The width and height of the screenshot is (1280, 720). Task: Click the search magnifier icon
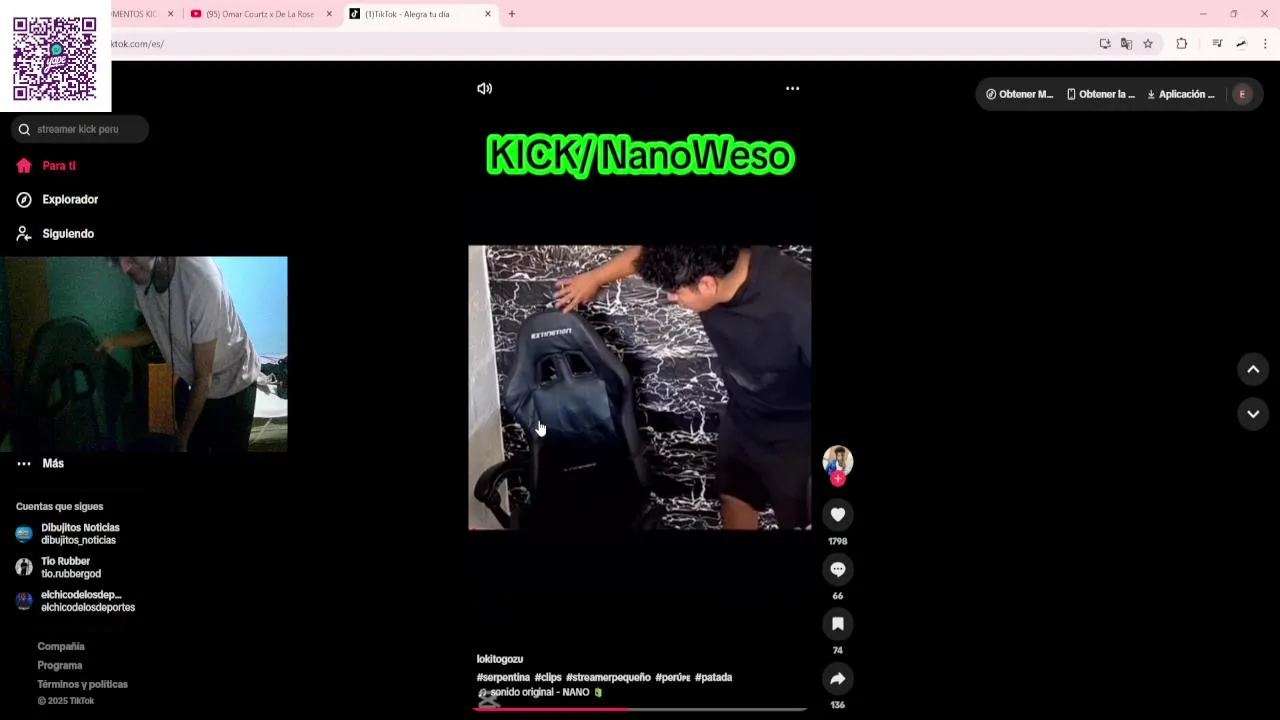coord(24,129)
